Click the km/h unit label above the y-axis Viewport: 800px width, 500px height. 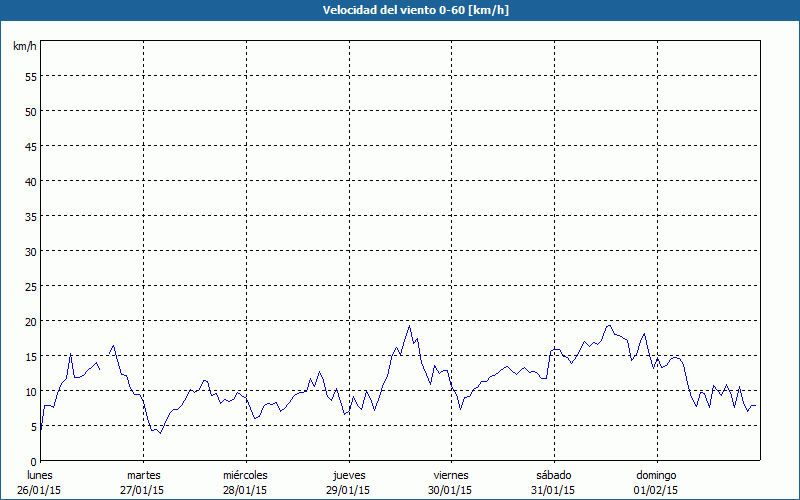pyautogui.click(x=24, y=47)
